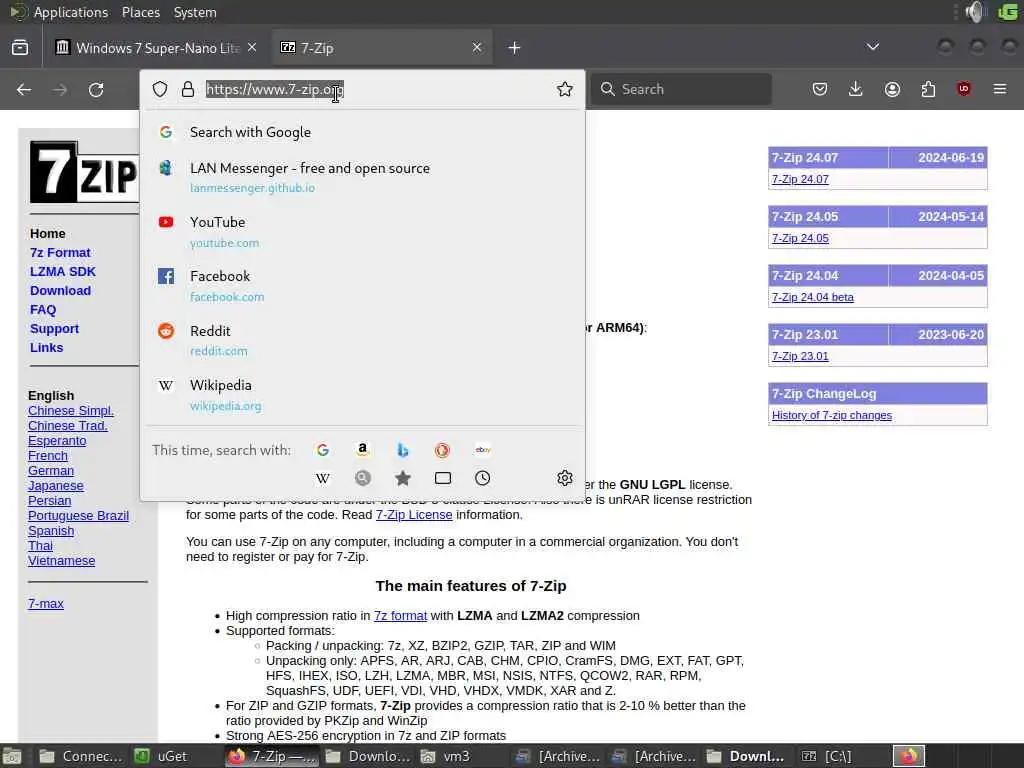Click the gray magnifier search engine icon
The width and height of the screenshot is (1024, 768).
(x=362, y=478)
